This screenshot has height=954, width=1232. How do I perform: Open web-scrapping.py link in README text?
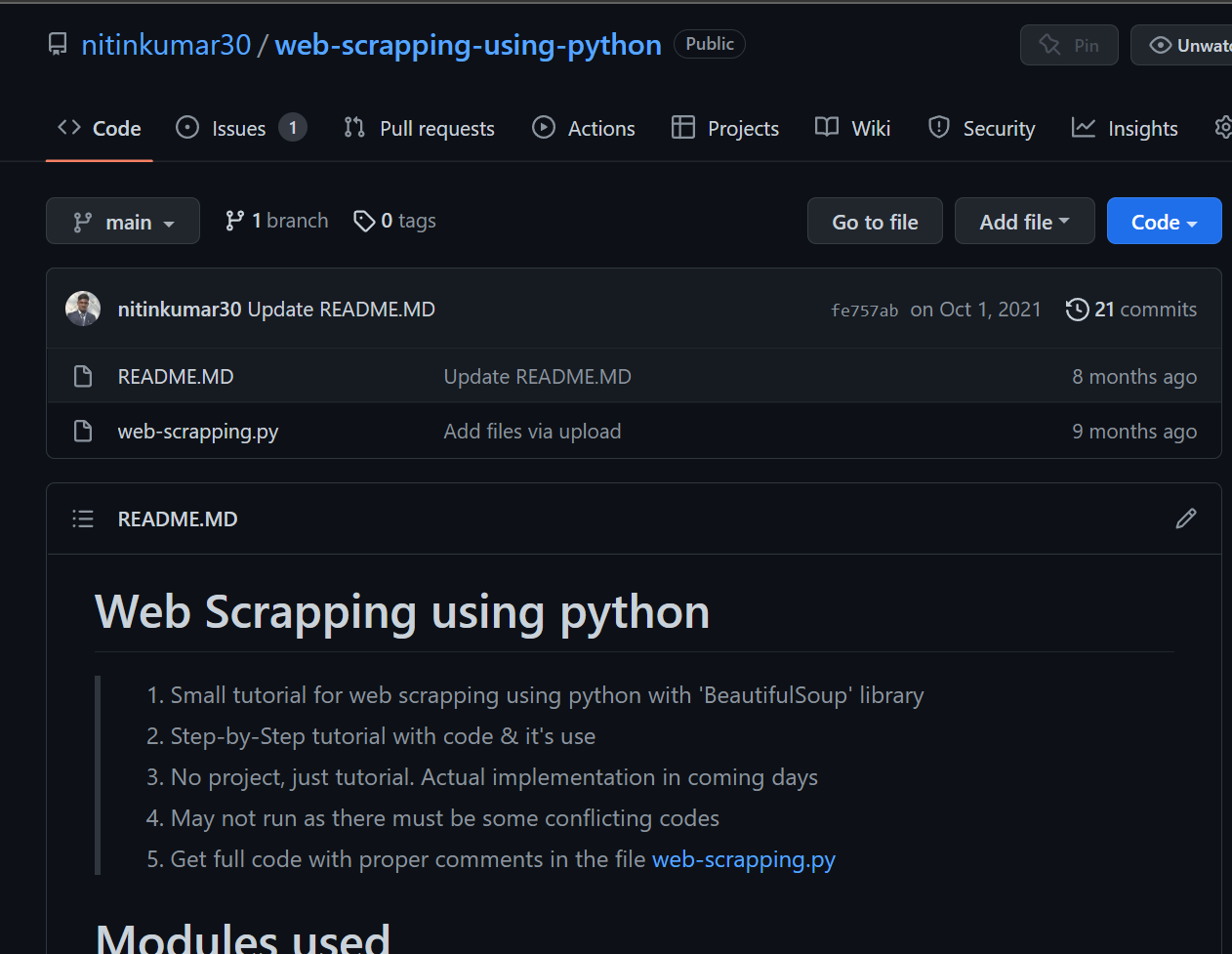pyautogui.click(x=743, y=859)
